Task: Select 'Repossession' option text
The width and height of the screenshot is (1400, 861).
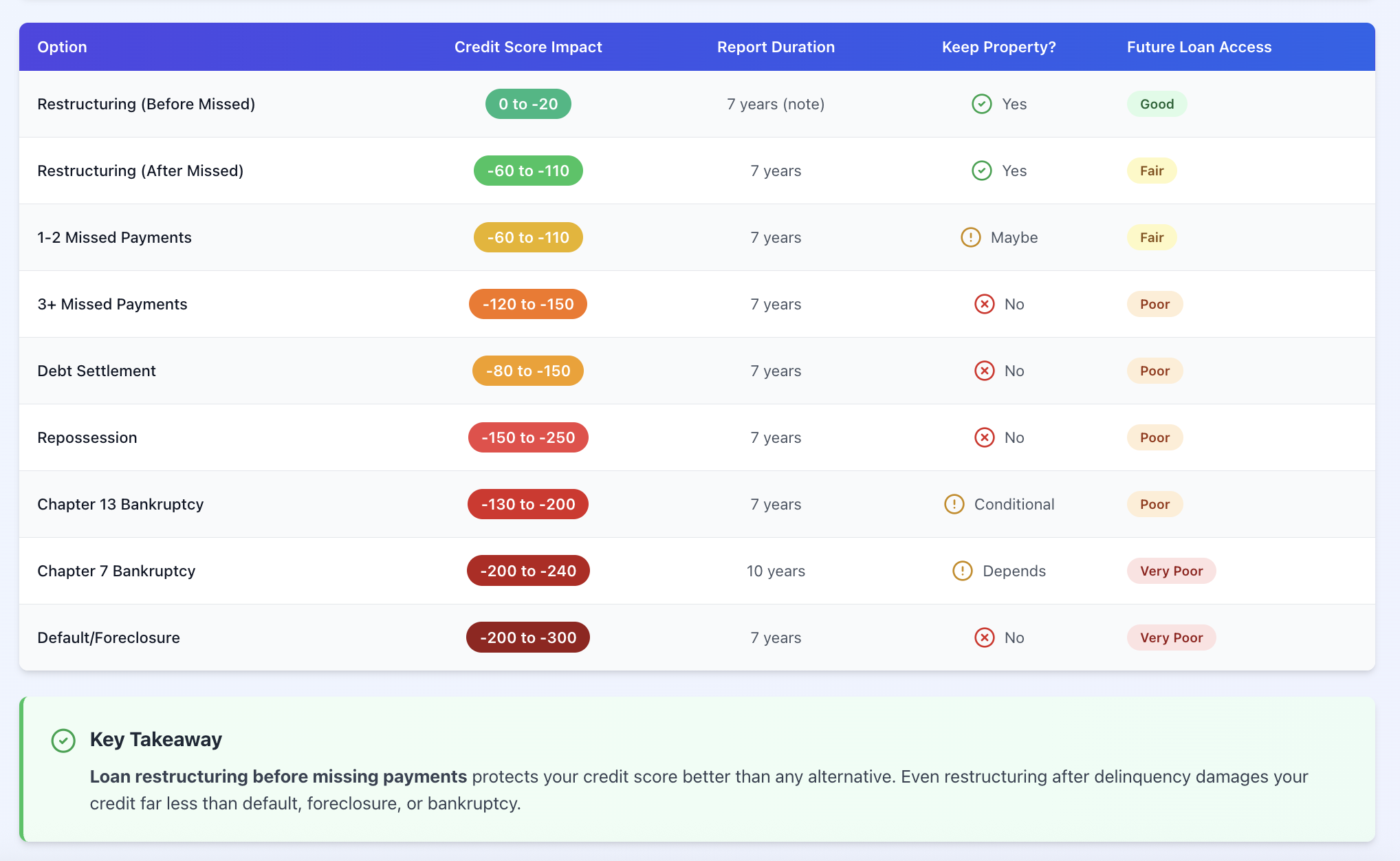Action: pyautogui.click(x=87, y=437)
